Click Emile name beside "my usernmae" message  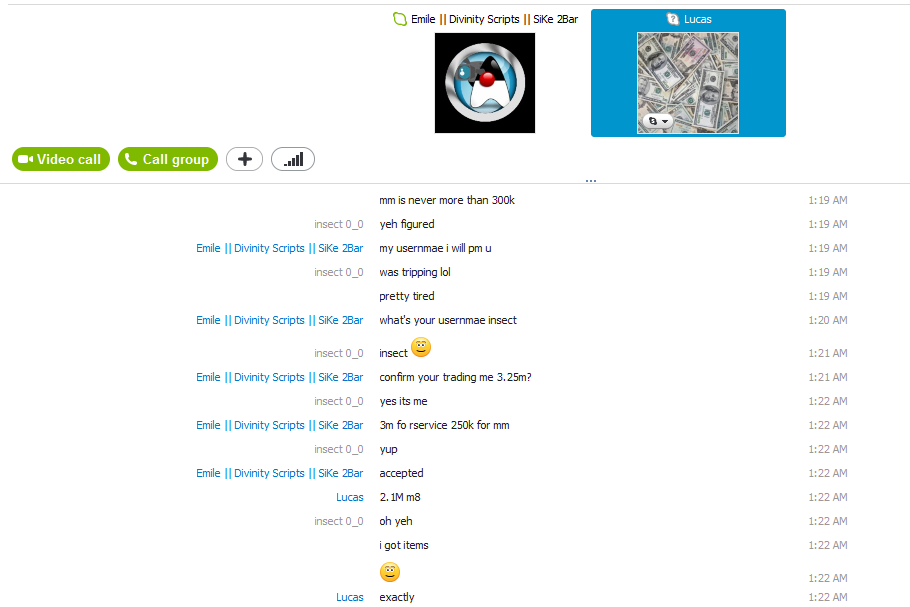pyautogui.click(x=280, y=248)
